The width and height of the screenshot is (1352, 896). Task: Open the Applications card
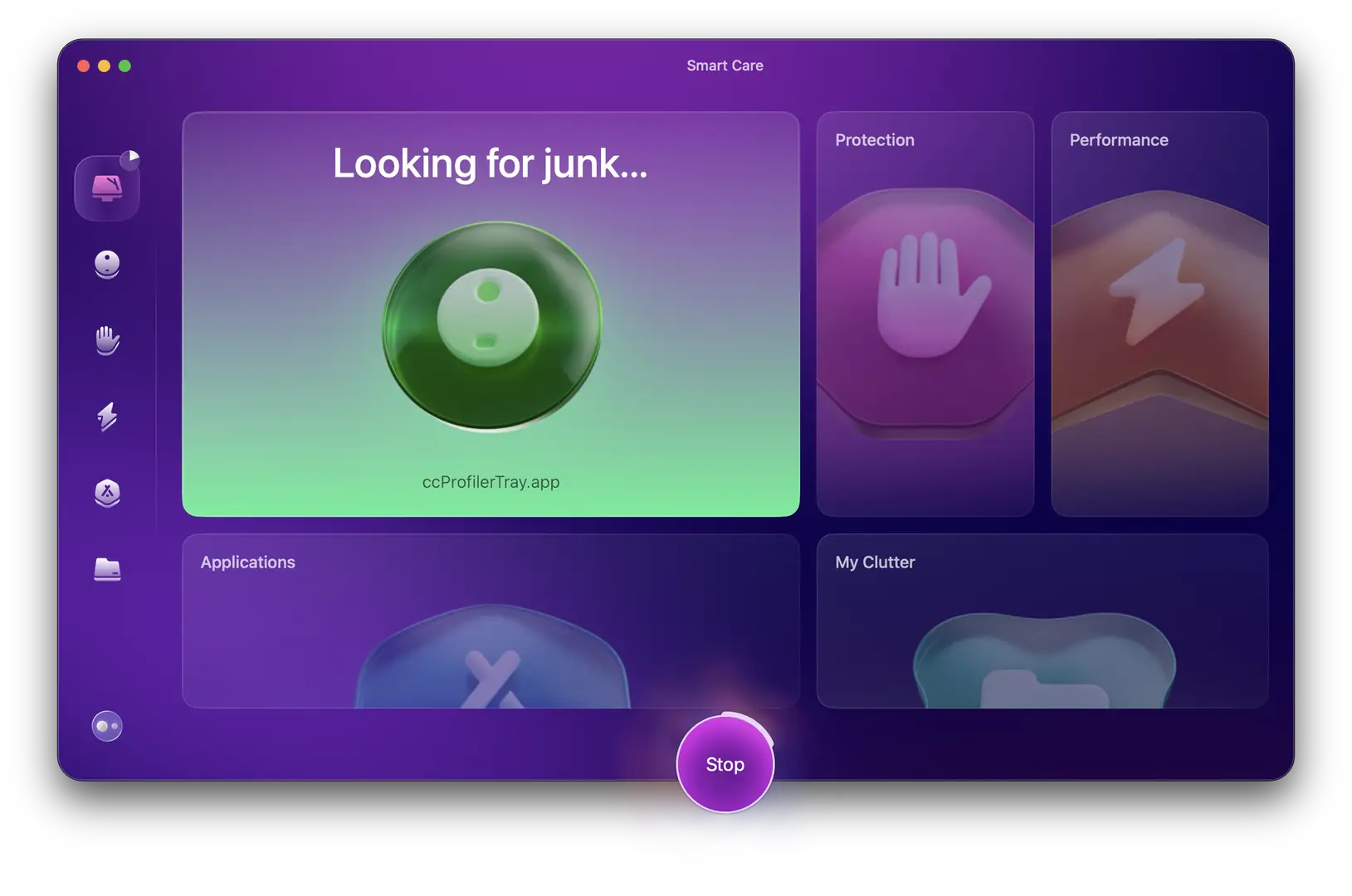click(491, 621)
